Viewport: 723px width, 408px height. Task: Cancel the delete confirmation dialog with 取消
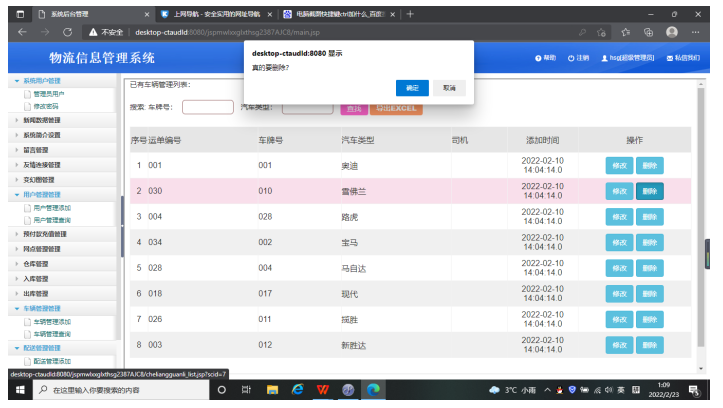point(449,88)
